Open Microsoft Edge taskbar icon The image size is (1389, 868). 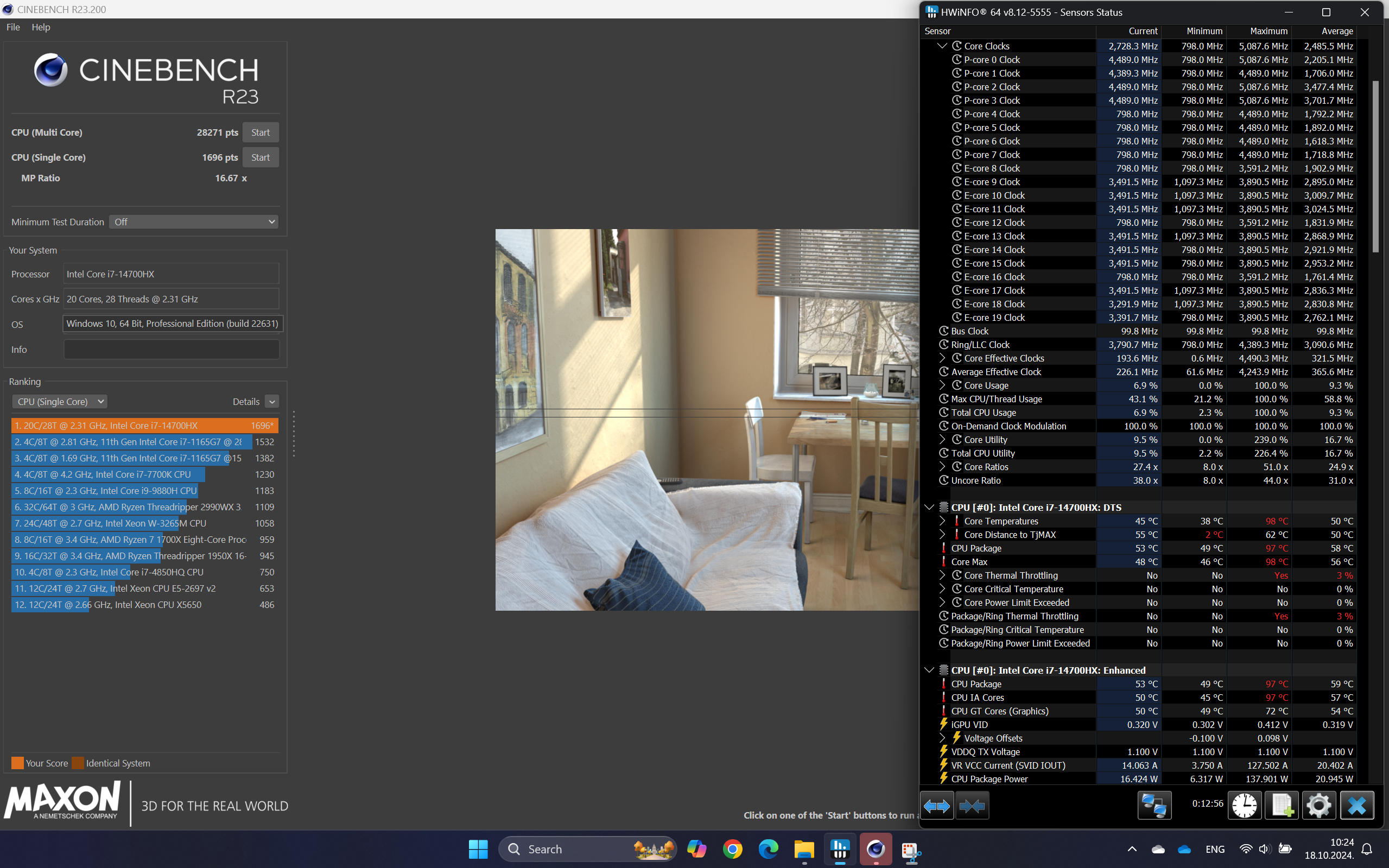(x=768, y=849)
